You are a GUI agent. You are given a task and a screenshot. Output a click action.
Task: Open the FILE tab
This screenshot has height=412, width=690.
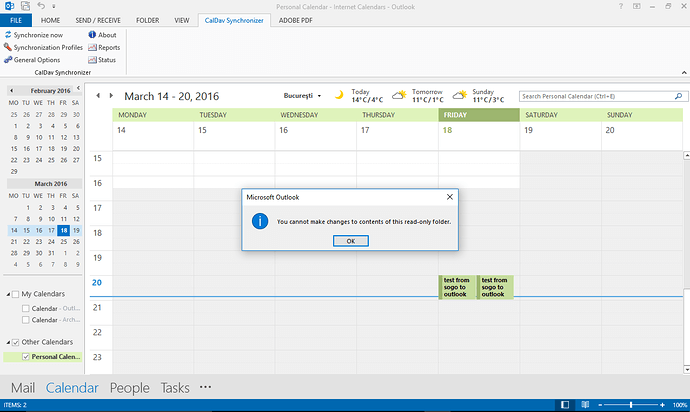click(x=16, y=20)
